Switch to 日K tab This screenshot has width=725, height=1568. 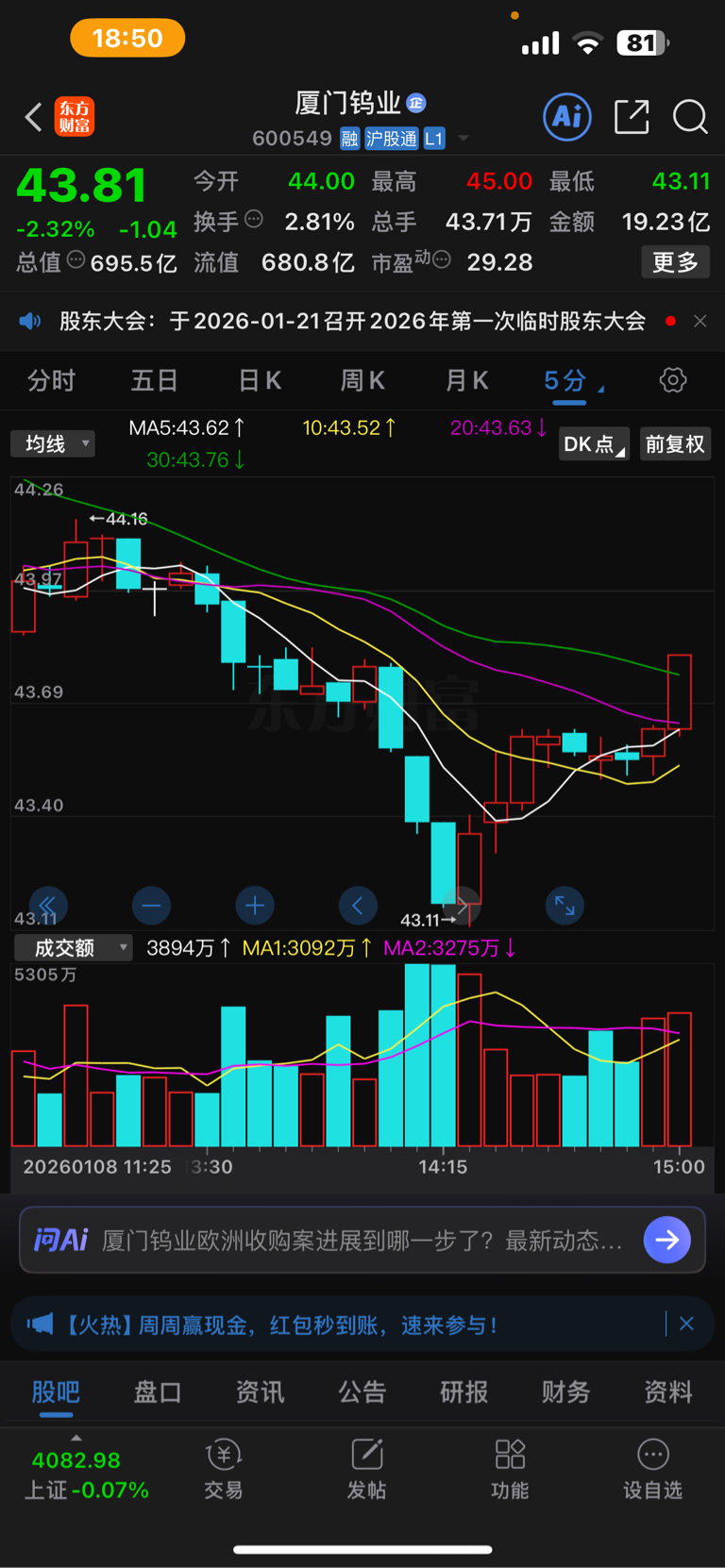[260, 380]
